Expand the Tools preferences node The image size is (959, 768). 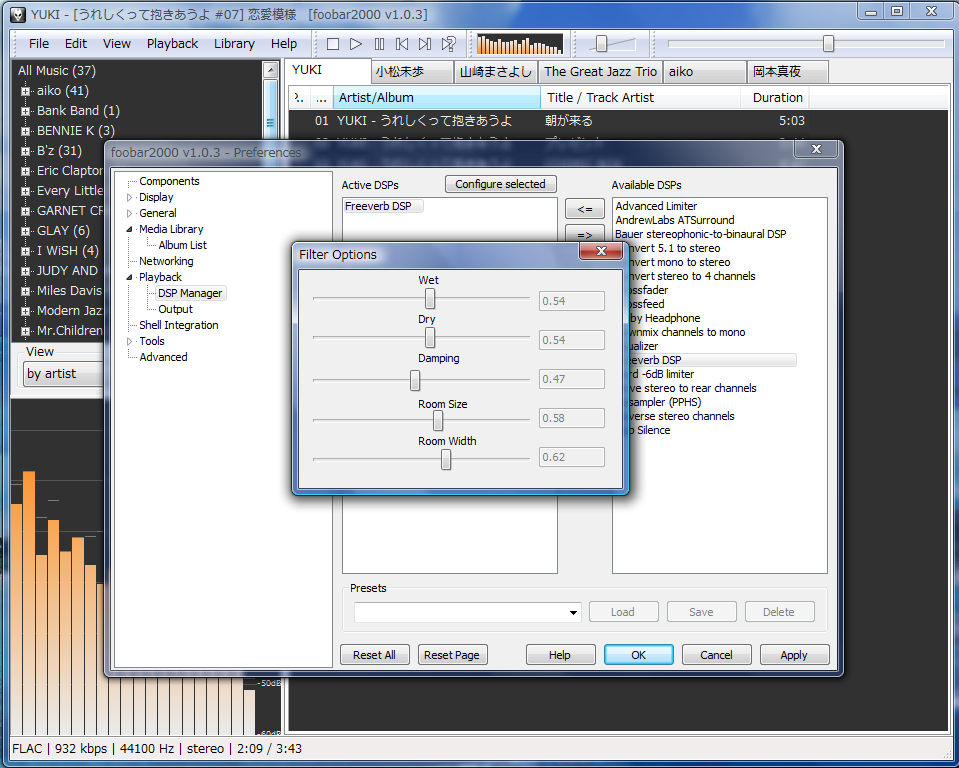click(130, 341)
